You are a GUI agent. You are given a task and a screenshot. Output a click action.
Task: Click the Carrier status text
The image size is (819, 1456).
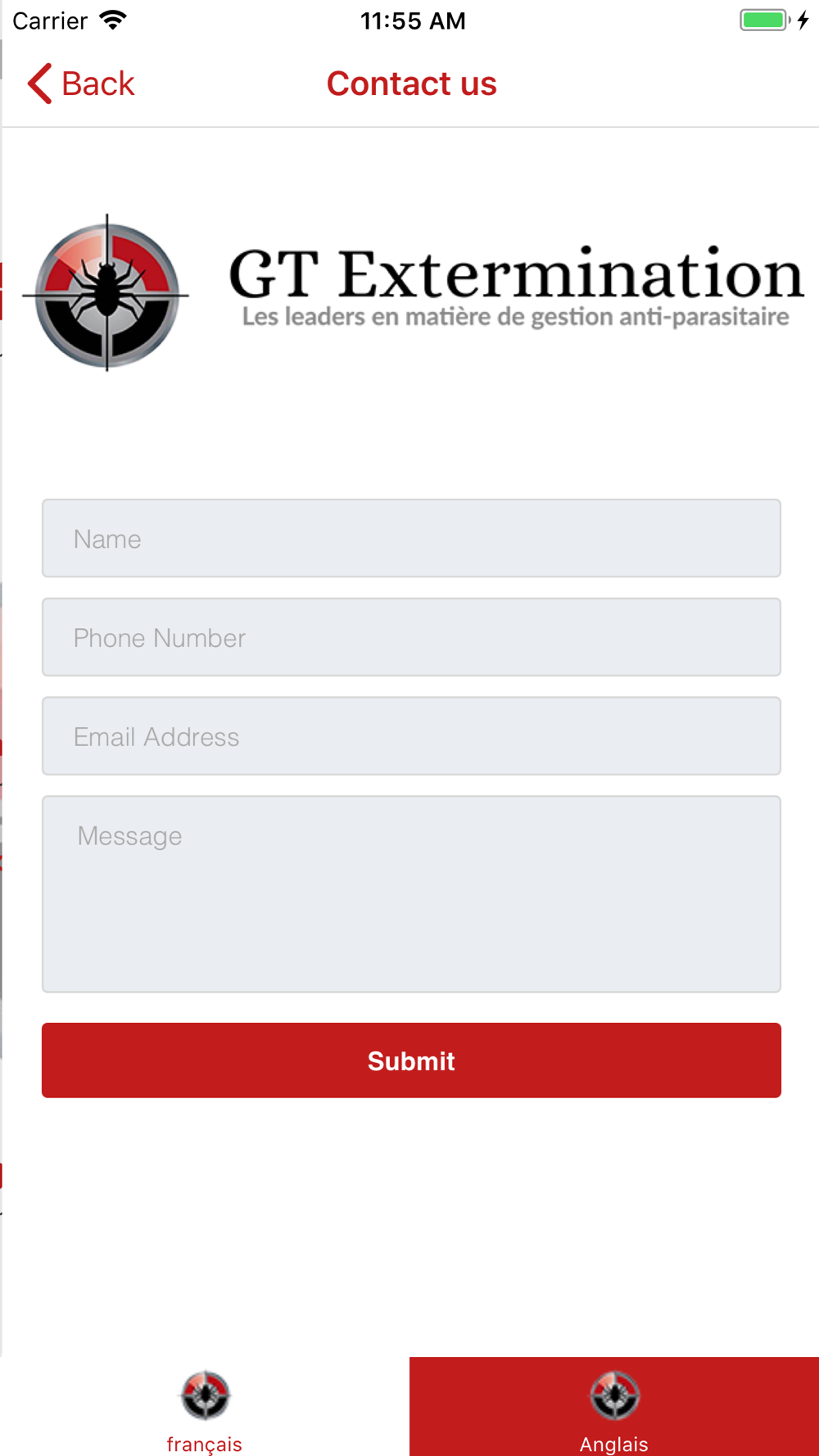point(50,20)
